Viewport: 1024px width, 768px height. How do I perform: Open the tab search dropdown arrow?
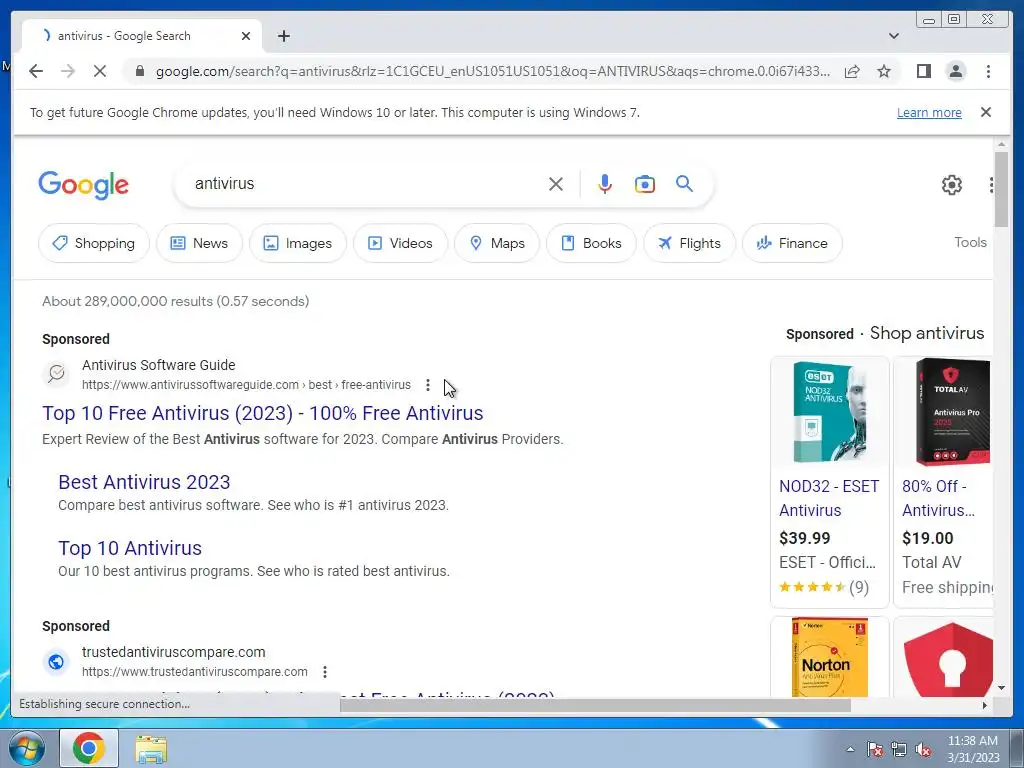click(x=894, y=36)
